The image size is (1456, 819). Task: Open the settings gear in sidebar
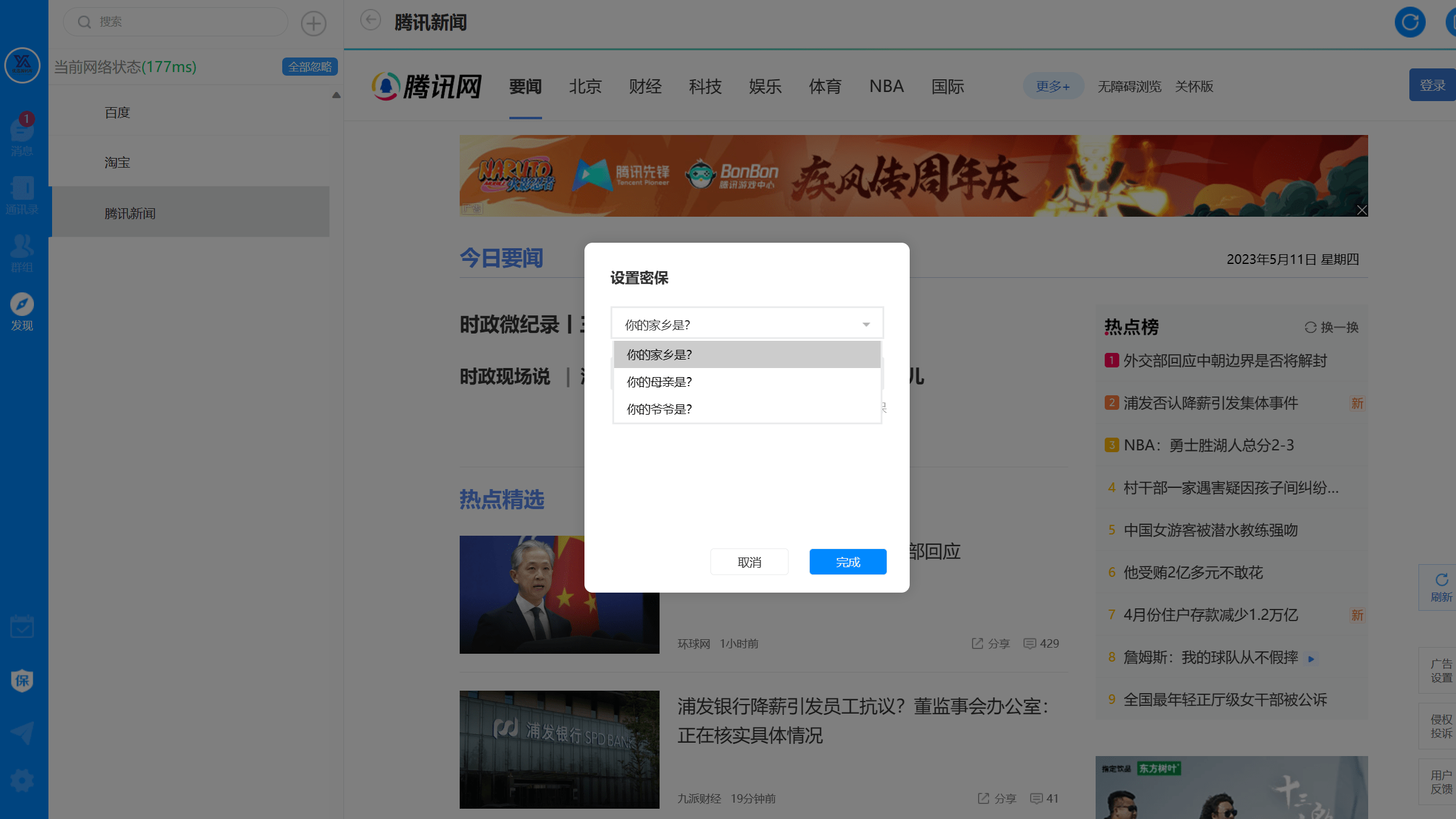pos(22,781)
